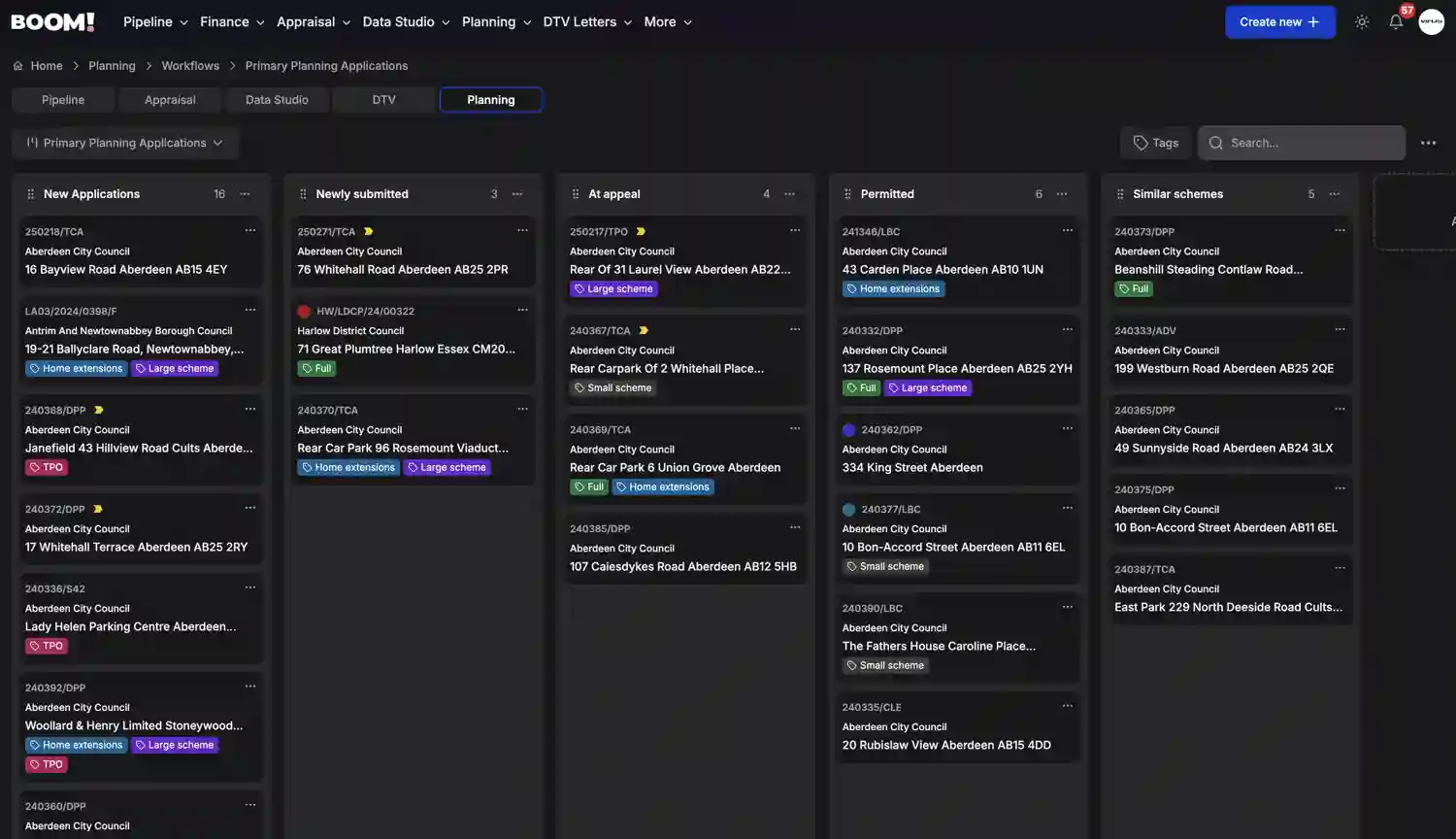This screenshot has width=1456, height=839.
Task: Open Similar schemes column options menu
Action: [x=1335, y=194]
